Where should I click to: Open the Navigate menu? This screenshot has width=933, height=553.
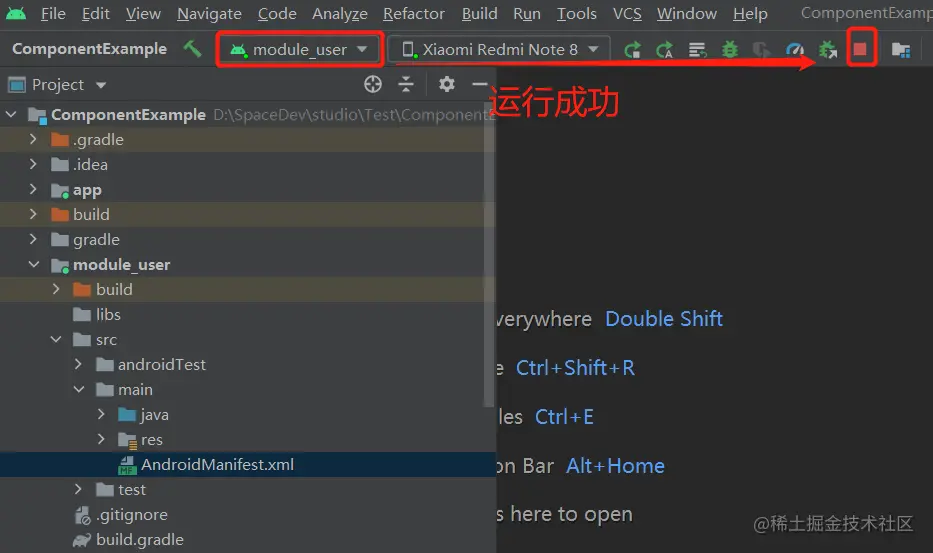[209, 13]
